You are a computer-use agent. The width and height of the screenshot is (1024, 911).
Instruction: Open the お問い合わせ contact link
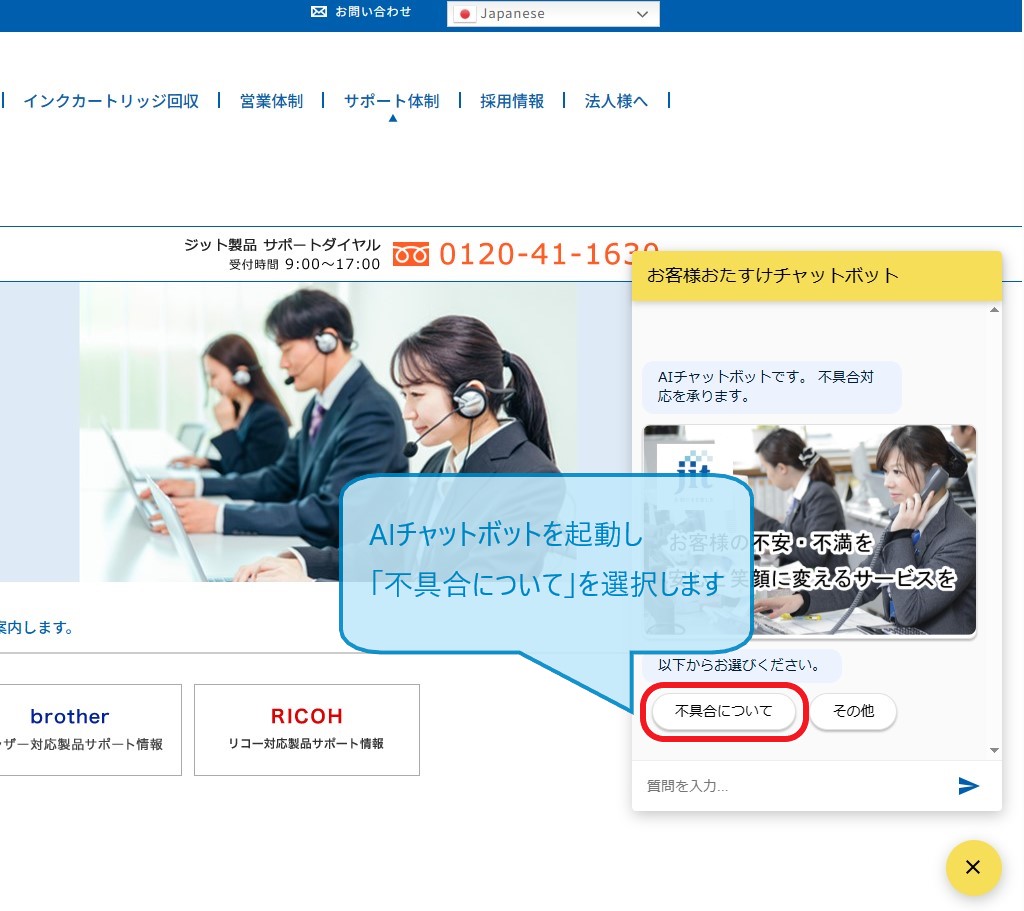point(373,12)
